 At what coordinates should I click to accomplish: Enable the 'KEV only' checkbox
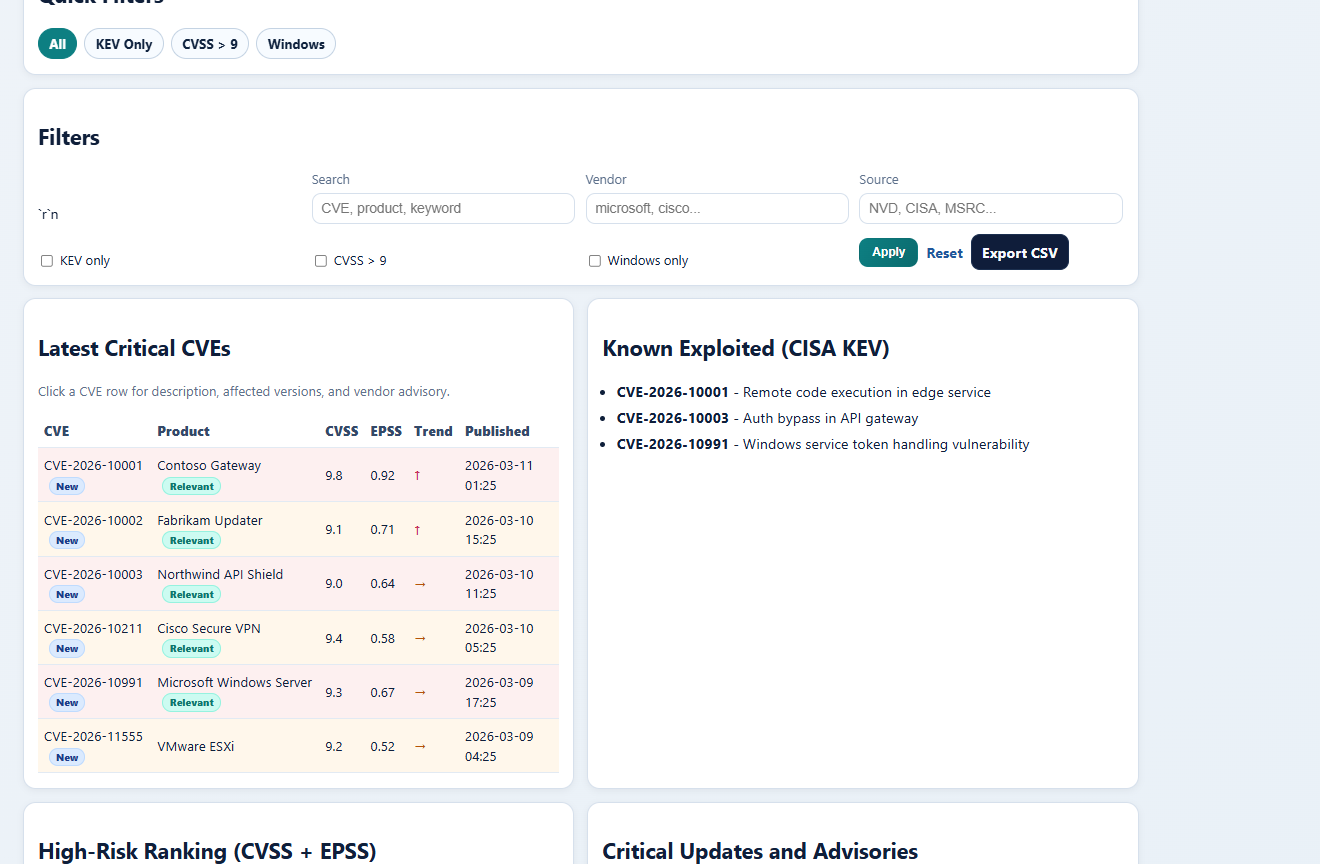click(47, 261)
